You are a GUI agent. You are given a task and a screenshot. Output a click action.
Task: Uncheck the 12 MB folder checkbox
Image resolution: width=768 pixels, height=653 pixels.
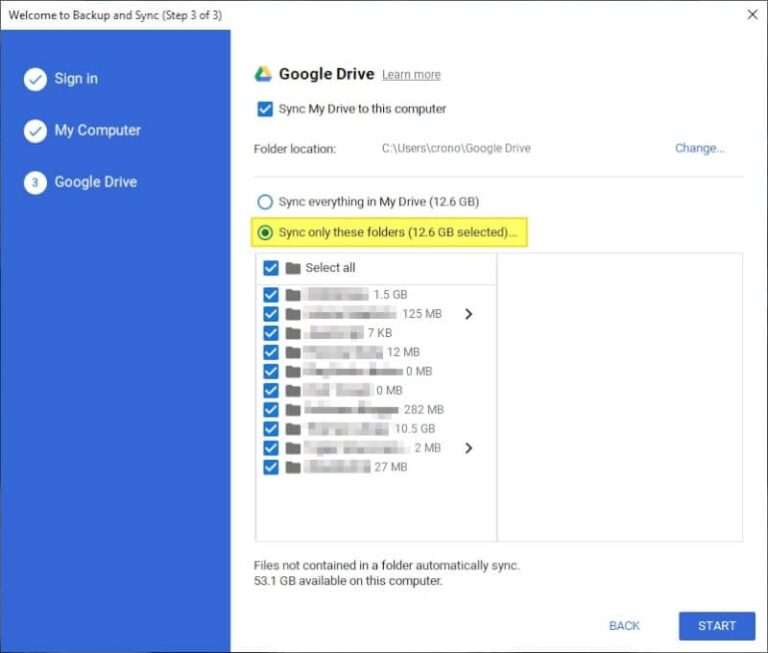[x=271, y=352]
